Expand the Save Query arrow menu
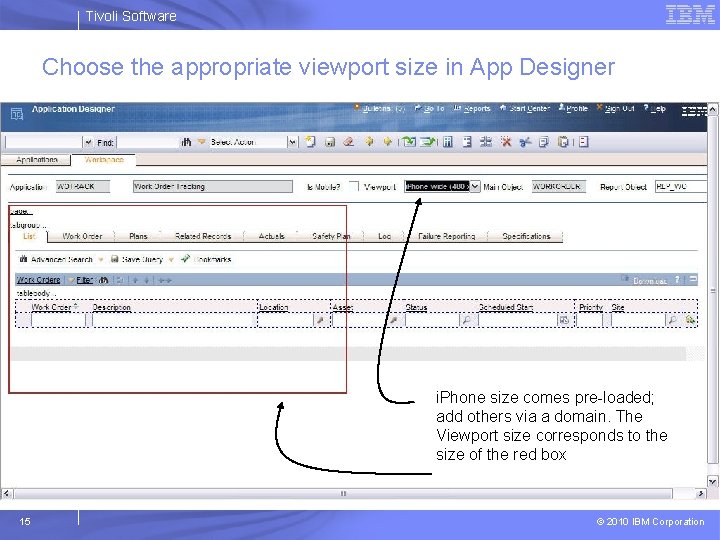 click(171, 260)
